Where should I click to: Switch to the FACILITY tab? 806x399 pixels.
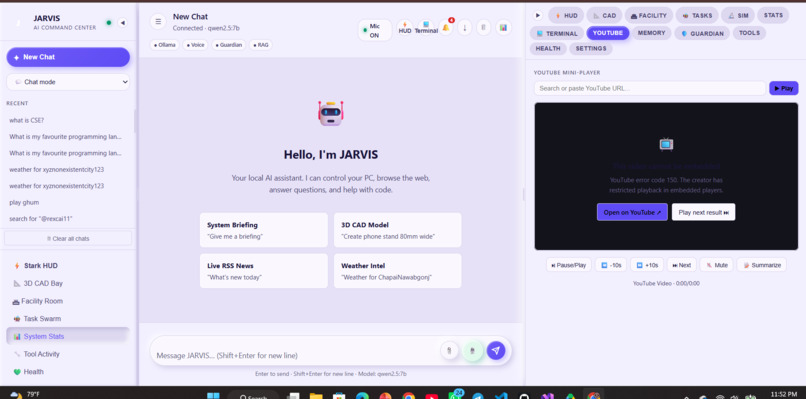649,15
